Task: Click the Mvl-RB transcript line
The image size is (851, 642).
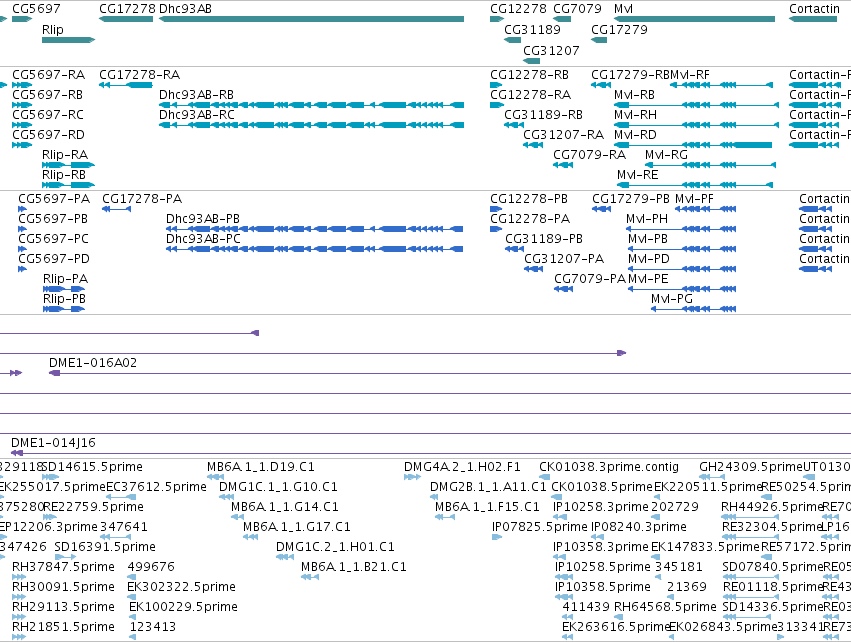Action: tap(696, 105)
